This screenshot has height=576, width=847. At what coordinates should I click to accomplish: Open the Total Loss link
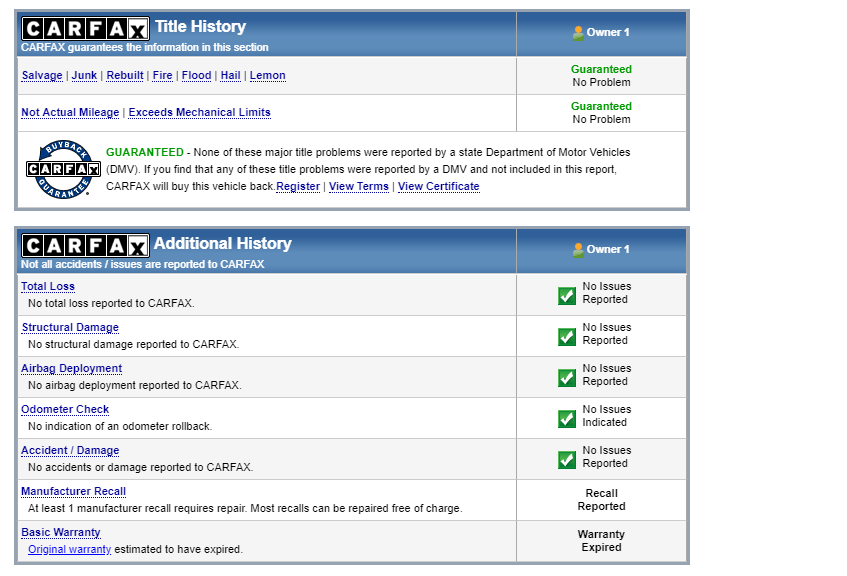[x=48, y=286]
